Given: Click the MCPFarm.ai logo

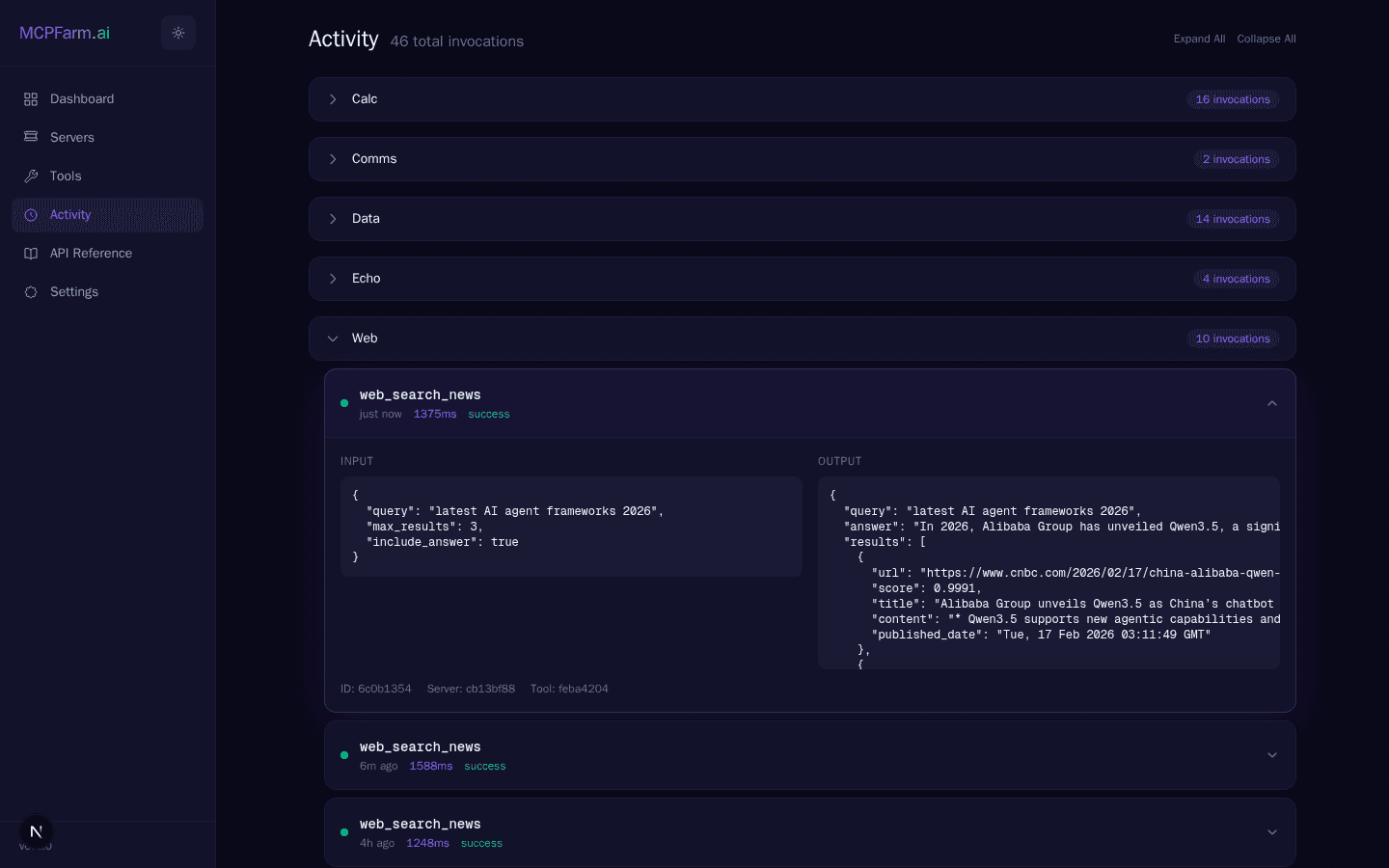Looking at the screenshot, I should click(65, 32).
